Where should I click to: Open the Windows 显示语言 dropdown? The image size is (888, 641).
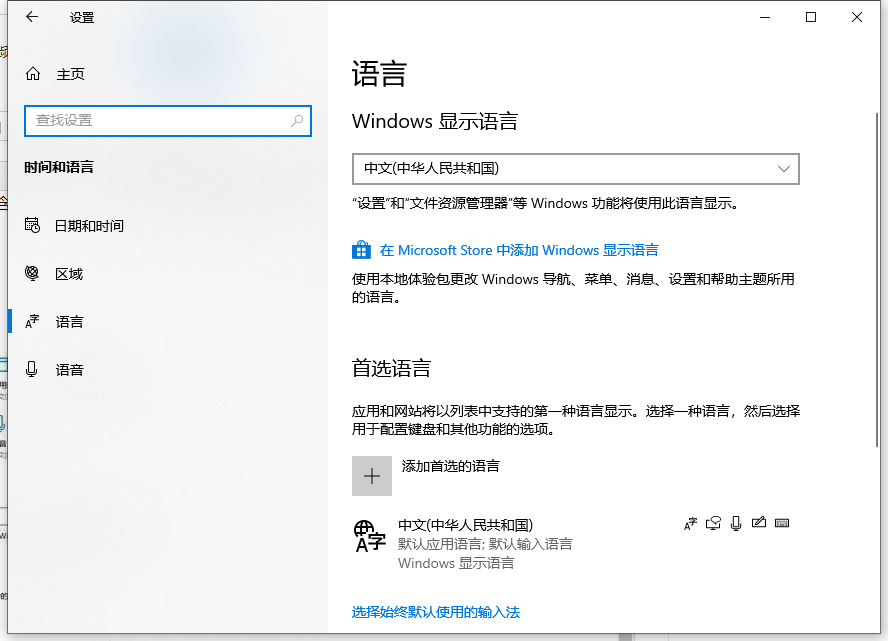point(576,168)
